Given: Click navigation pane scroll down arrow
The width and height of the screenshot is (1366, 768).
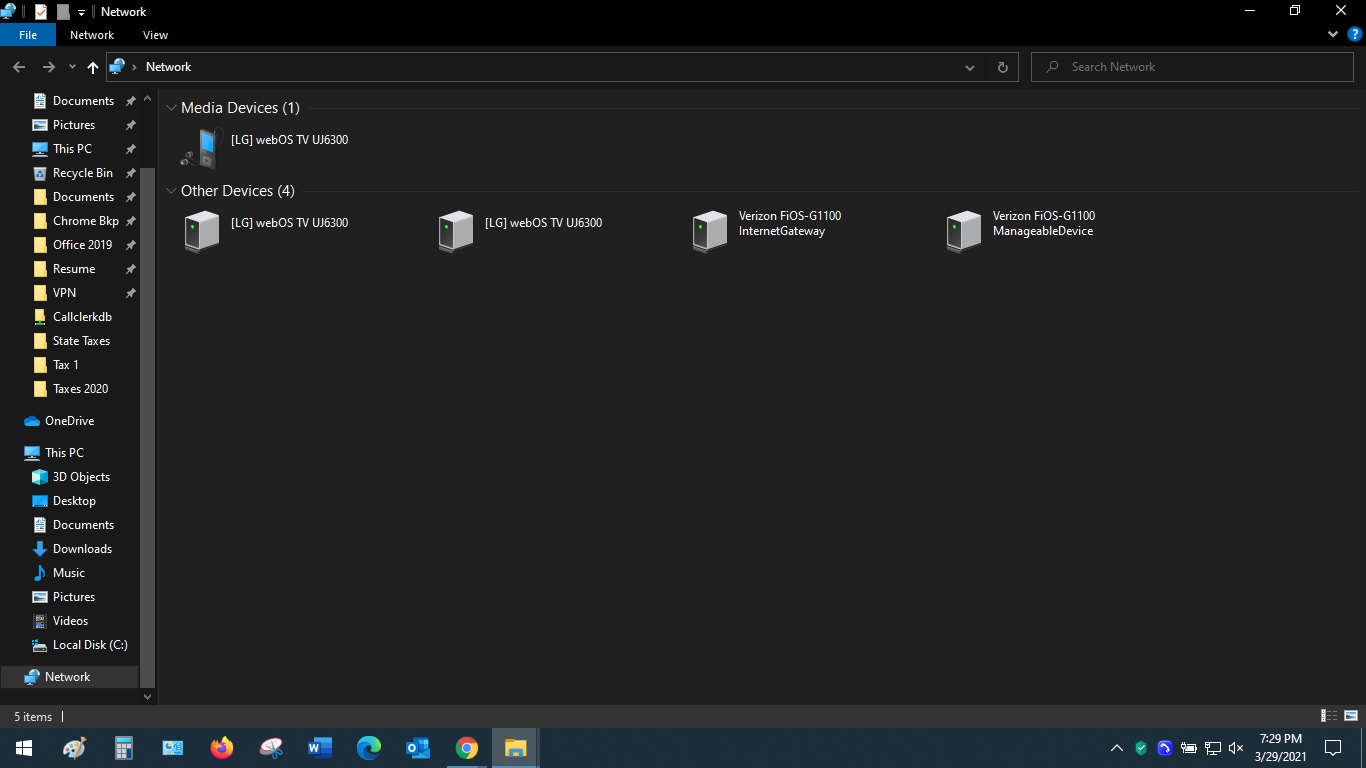Looking at the screenshot, I should 148,697.
